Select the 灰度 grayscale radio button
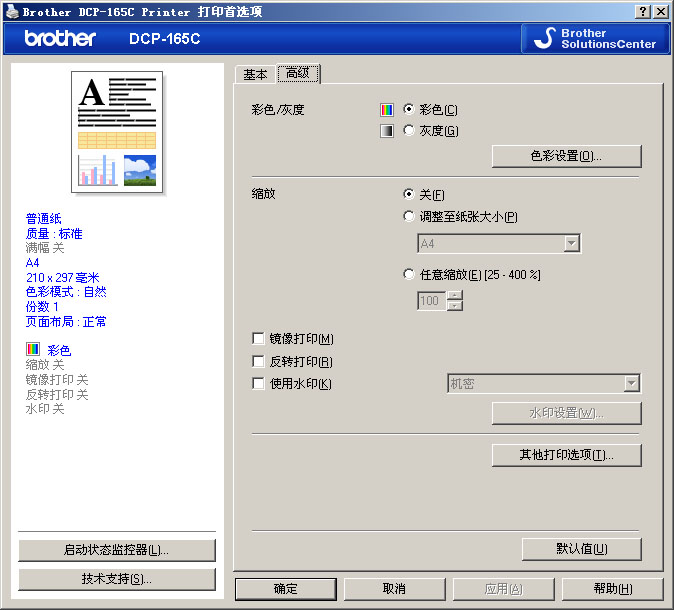 pyautogui.click(x=409, y=131)
